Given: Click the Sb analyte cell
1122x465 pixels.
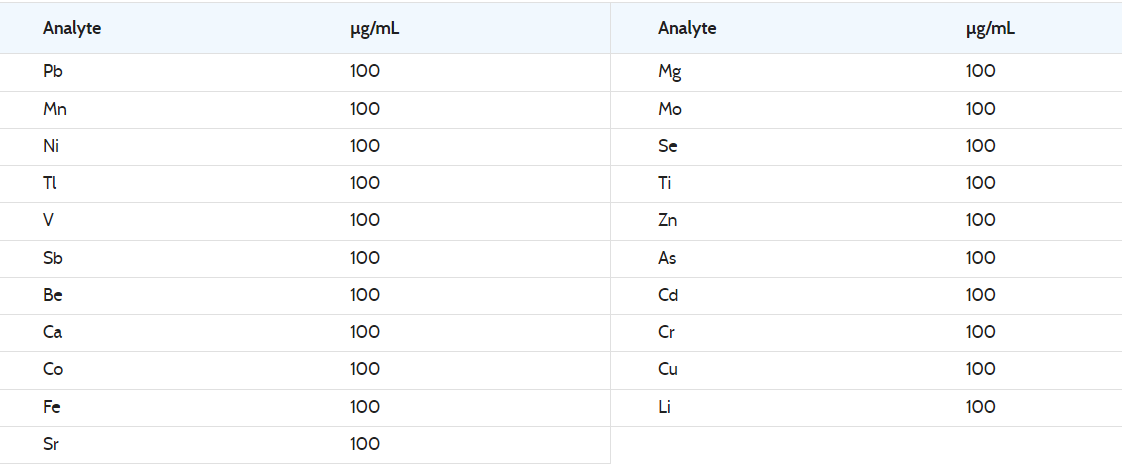Looking at the screenshot, I should [x=52, y=258].
